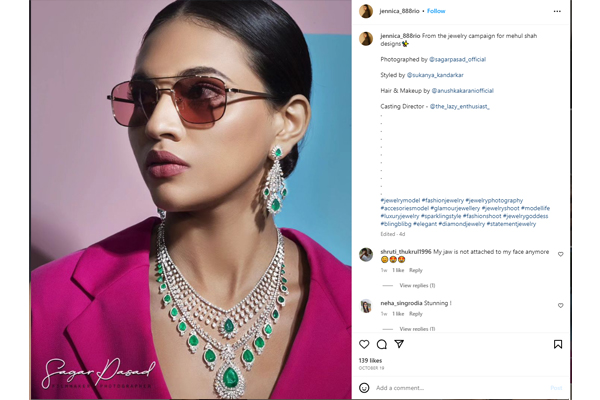This screenshot has height=400, width=600.
Task: Open neha_singrodia's avatar
Action: point(366,306)
